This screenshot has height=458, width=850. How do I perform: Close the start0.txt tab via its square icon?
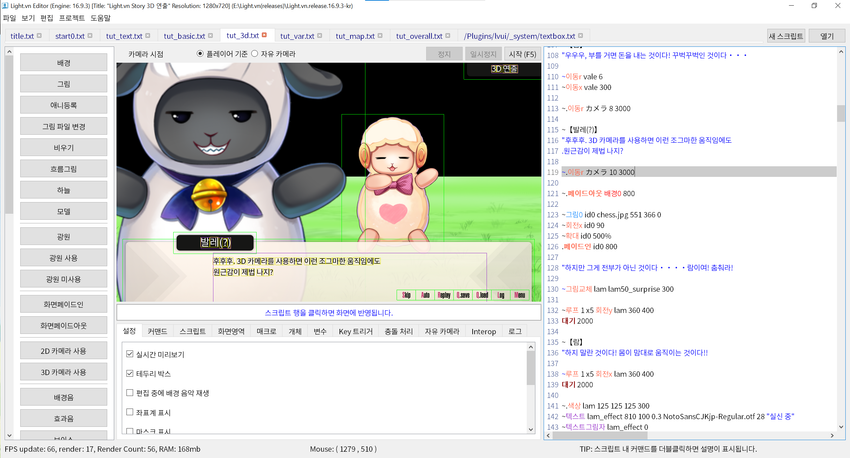coord(90,36)
